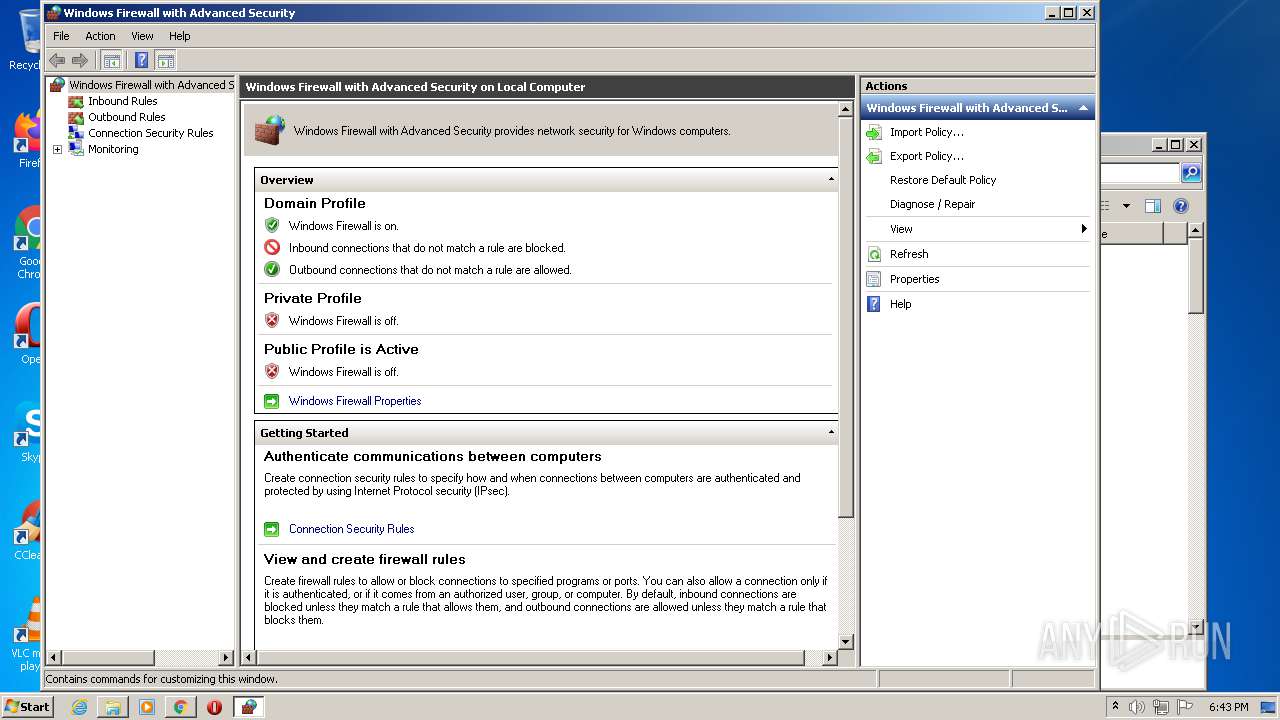Screen dimensions: 1280x720
Task: Collapse the Overview section arrow
Action: pos(831,180)
